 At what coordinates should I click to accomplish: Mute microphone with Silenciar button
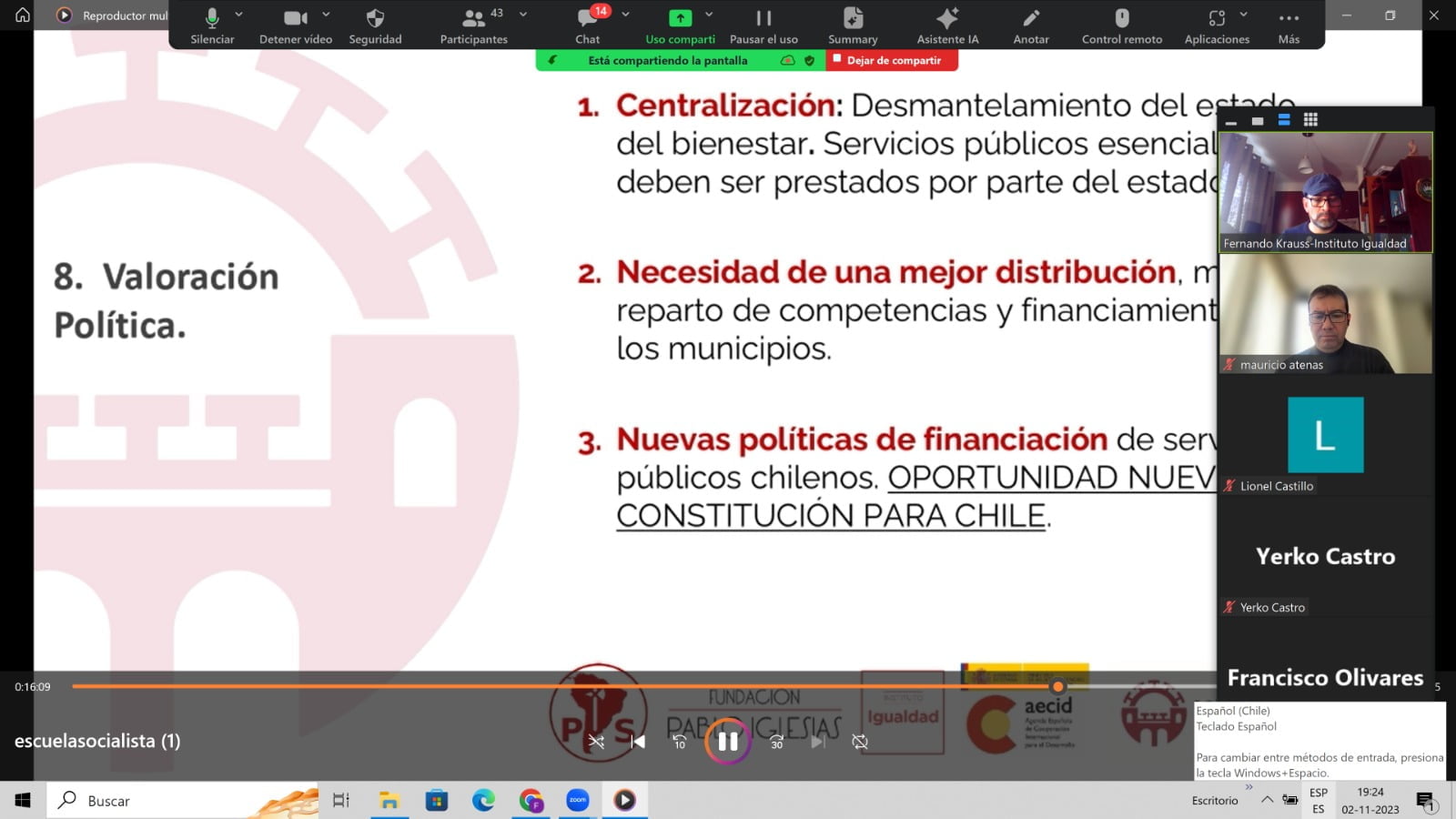[212, 25]
